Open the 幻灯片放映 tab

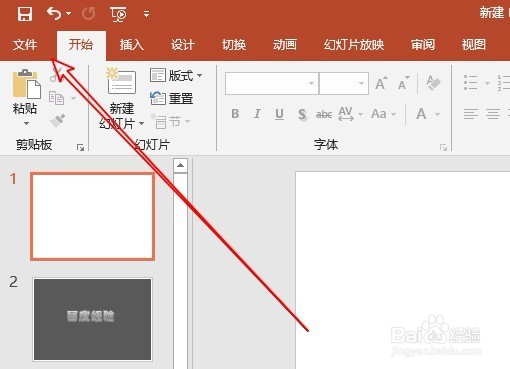[354, 45]
